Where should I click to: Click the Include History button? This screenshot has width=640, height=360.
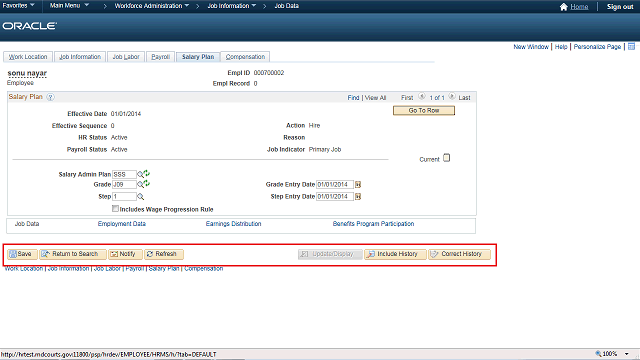395,254
